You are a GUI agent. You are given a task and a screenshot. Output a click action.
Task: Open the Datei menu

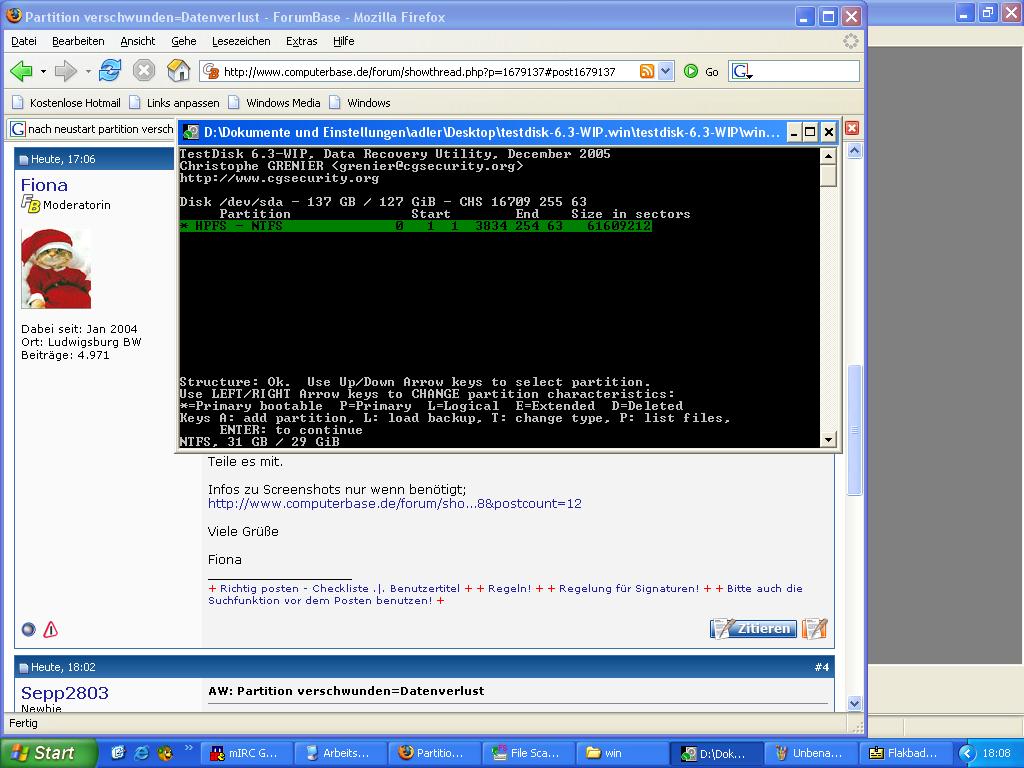24,41
